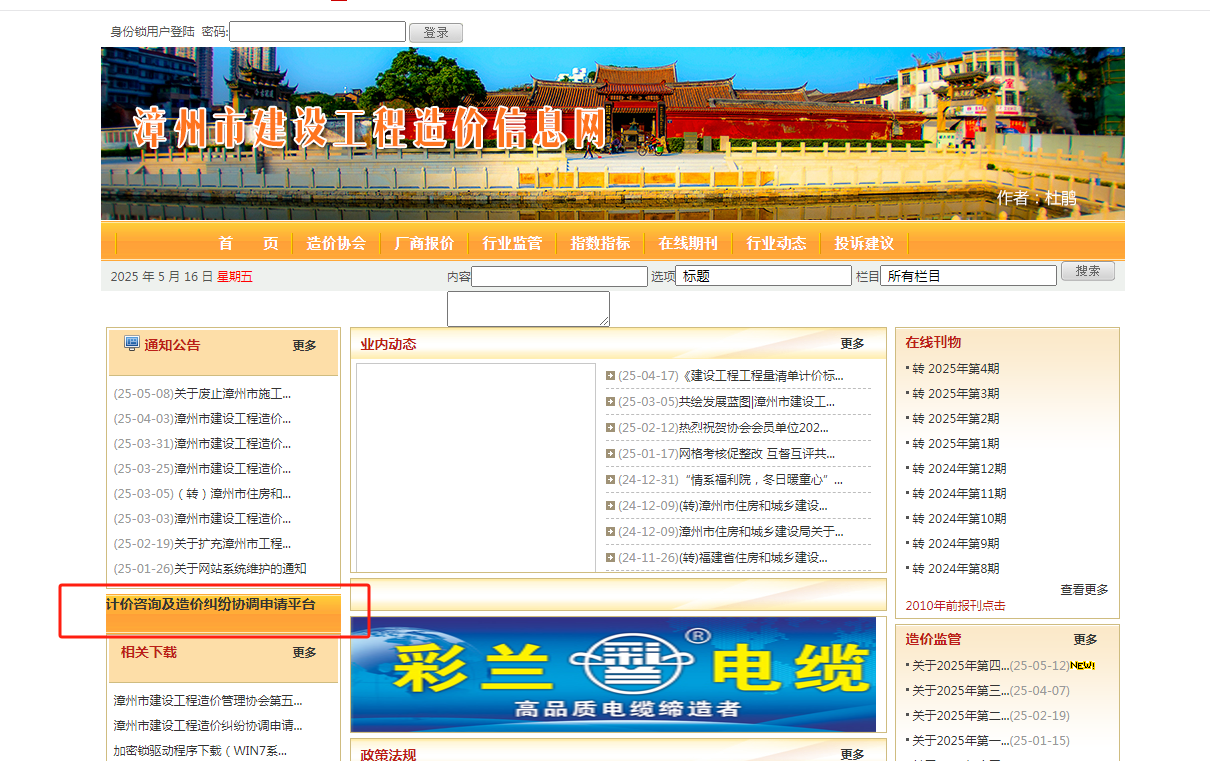1210x761 pixels.
Task: Click 更多 in 通知公告 panel
Action: 304,346
